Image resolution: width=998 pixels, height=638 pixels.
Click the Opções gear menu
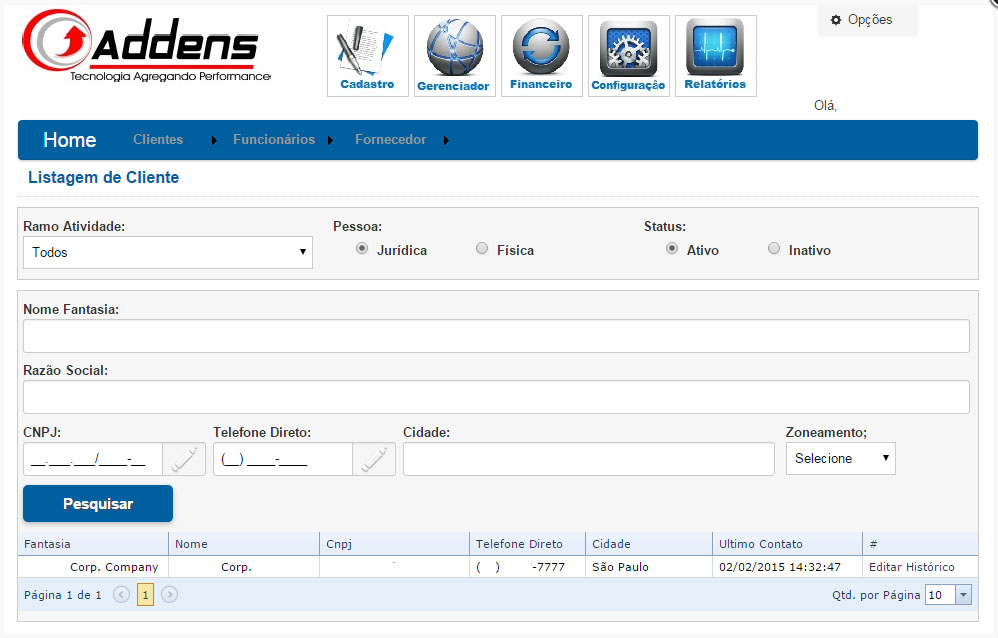click(x=867, y=20)
